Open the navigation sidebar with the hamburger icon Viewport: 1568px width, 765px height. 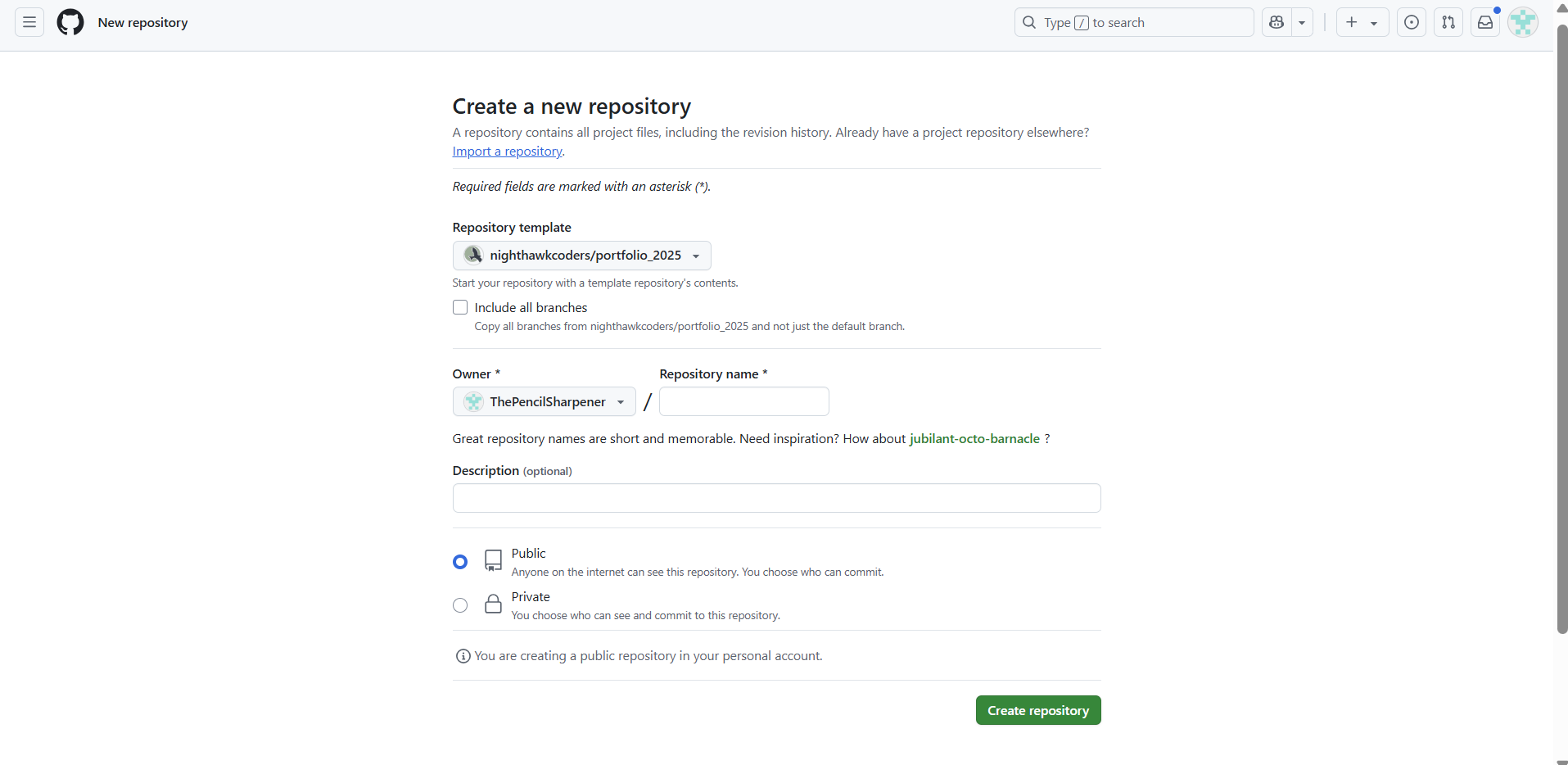[x=28, y=22]
